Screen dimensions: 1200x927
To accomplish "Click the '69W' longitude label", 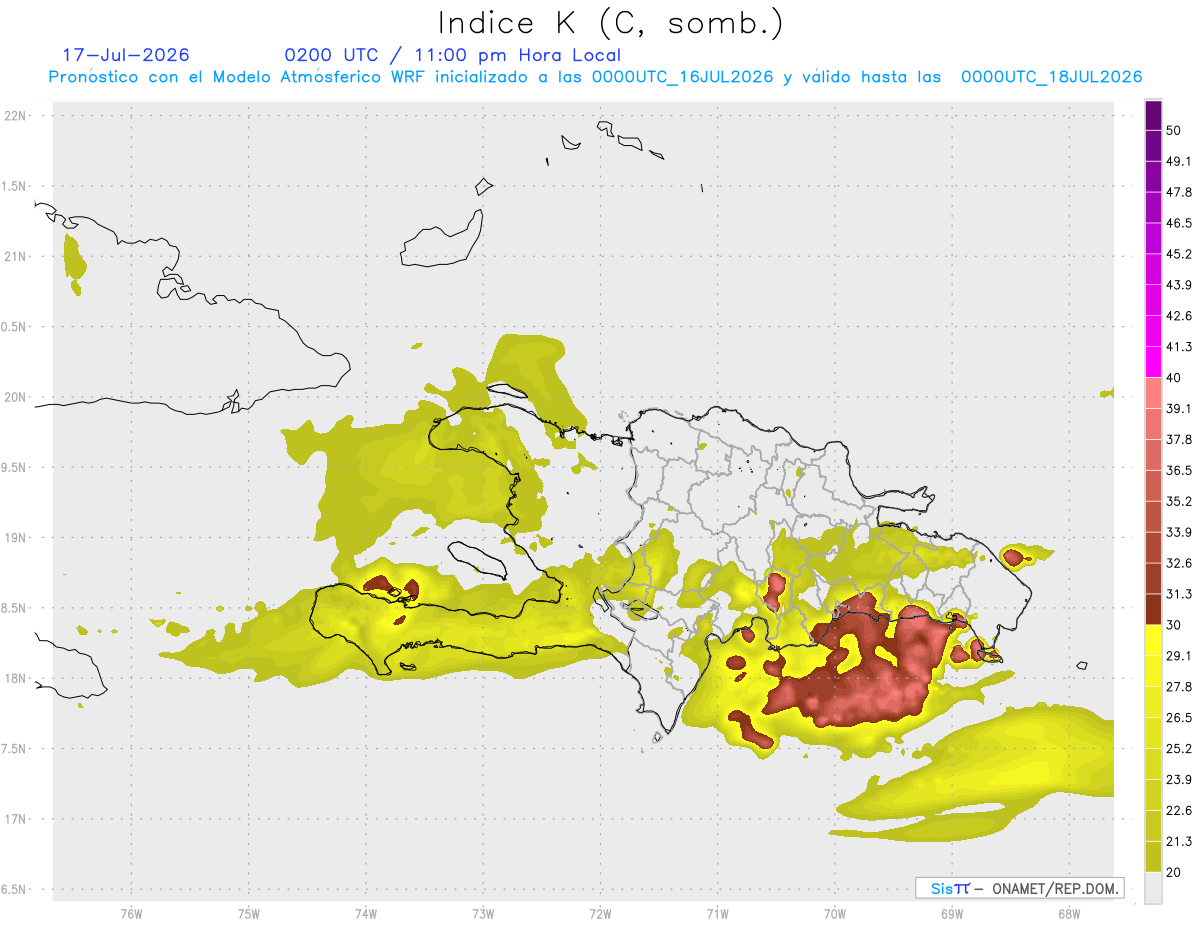I will point(951,913).
